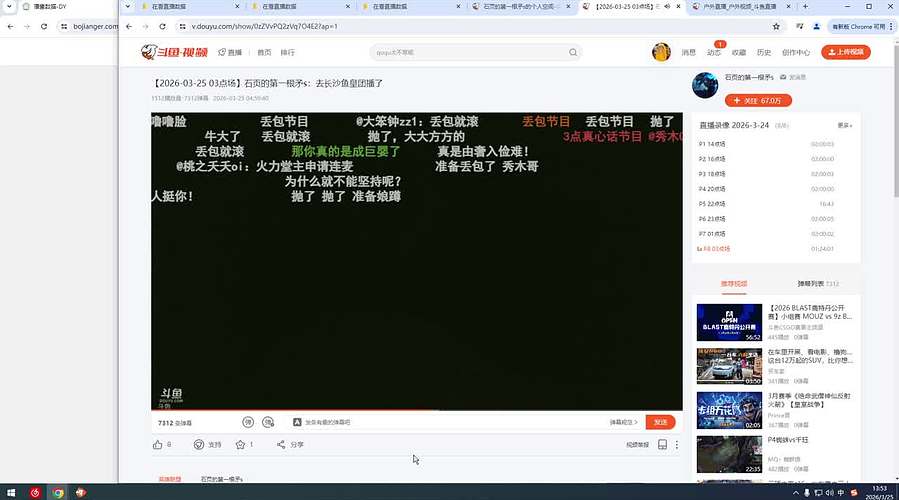
Task: Click the share (分享) icon
Action: 280,444
